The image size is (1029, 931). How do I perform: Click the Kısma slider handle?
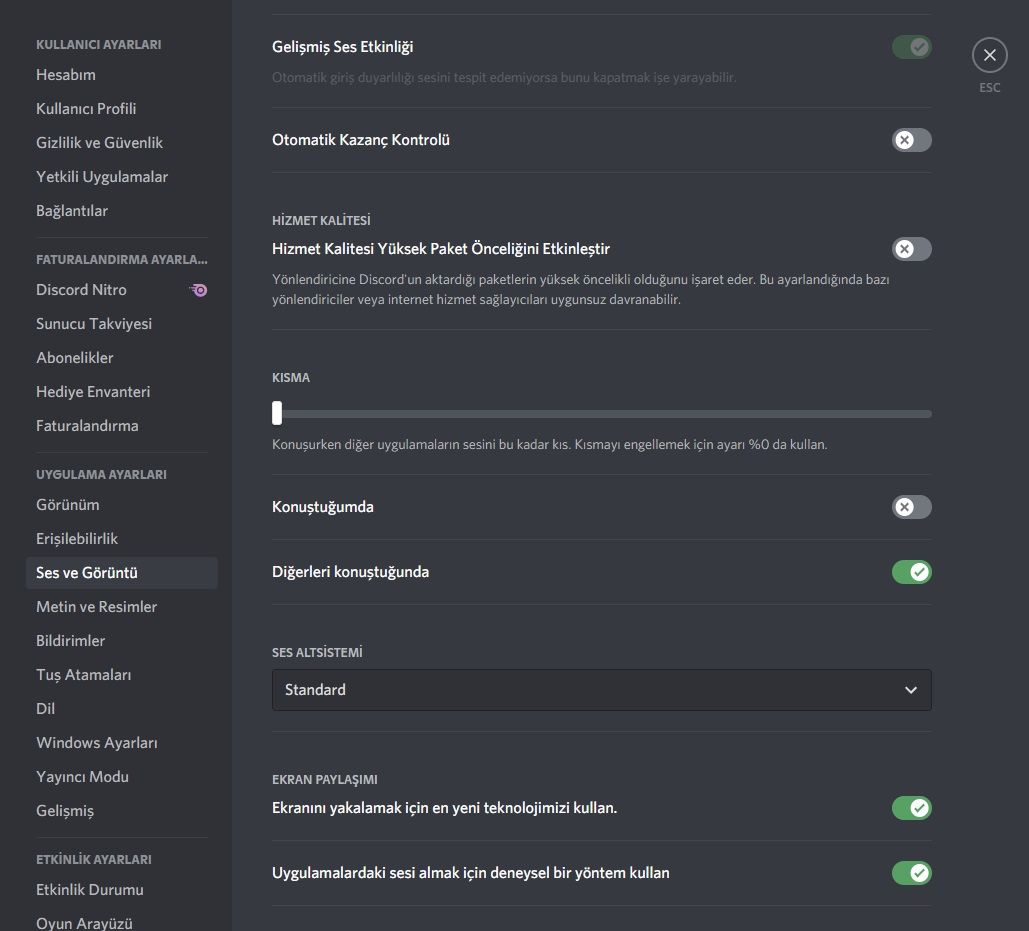point(277,413)
